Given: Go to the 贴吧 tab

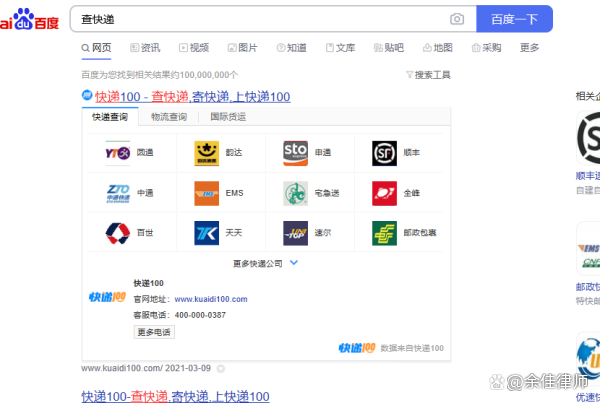Looking at the screenshot, I should pyautogui.click(x=389, y=48).
